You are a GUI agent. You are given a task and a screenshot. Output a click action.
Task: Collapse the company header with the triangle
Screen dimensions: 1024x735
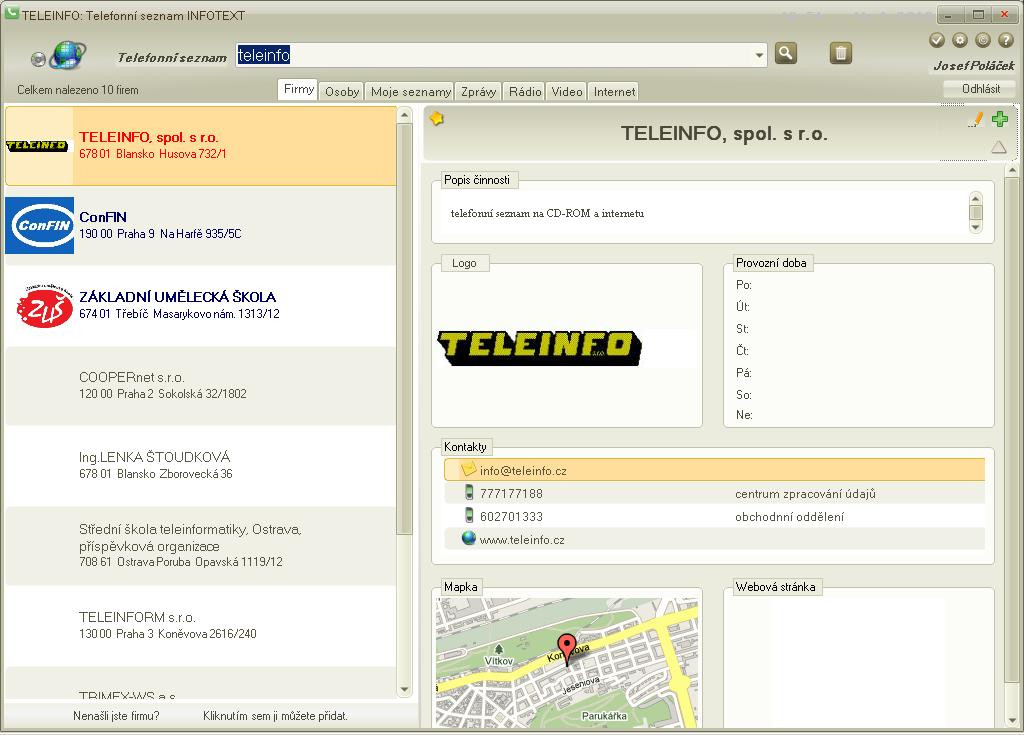pos(999,147)
